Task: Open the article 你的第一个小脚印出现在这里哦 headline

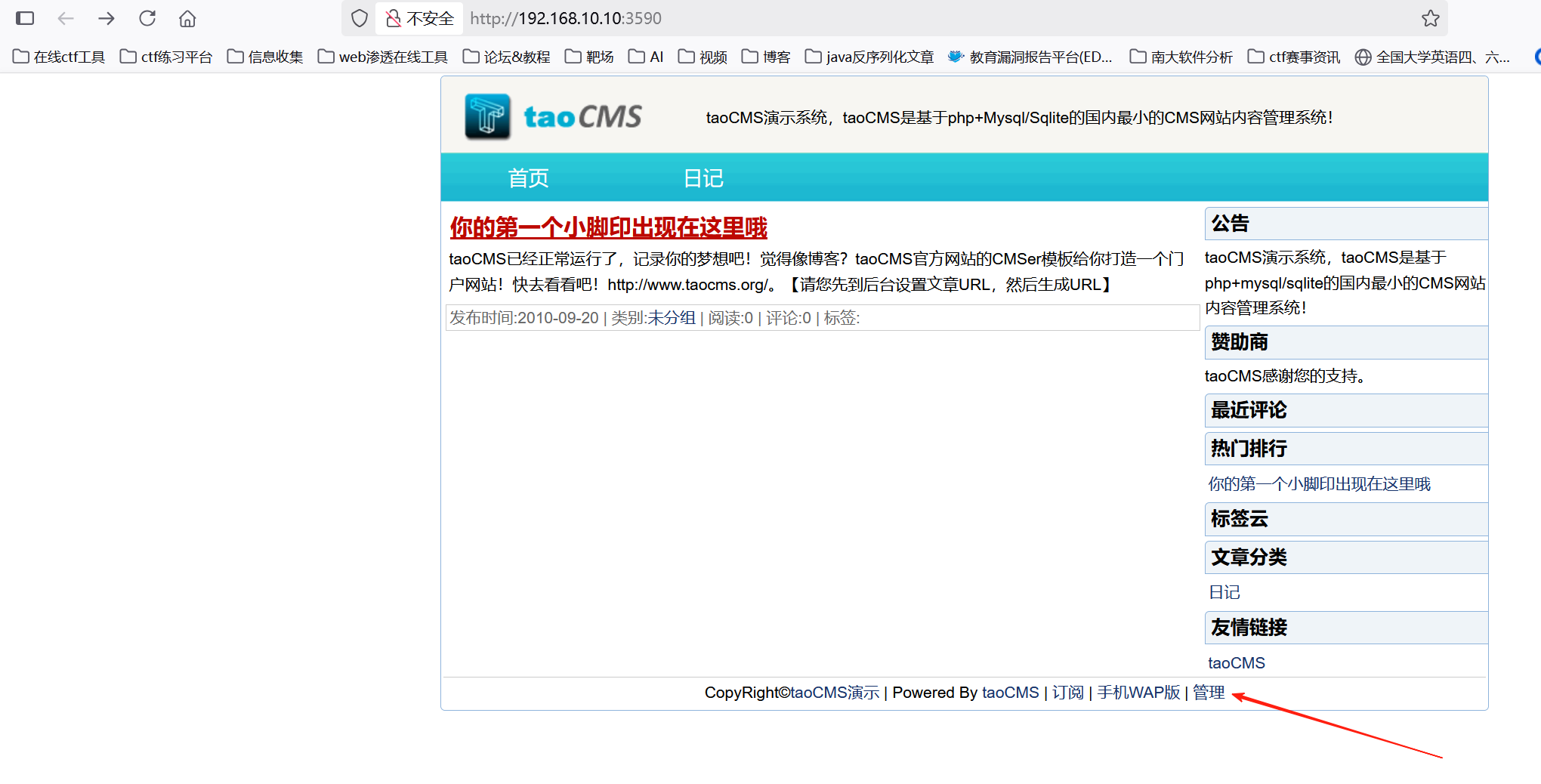Action: point(608,227)
